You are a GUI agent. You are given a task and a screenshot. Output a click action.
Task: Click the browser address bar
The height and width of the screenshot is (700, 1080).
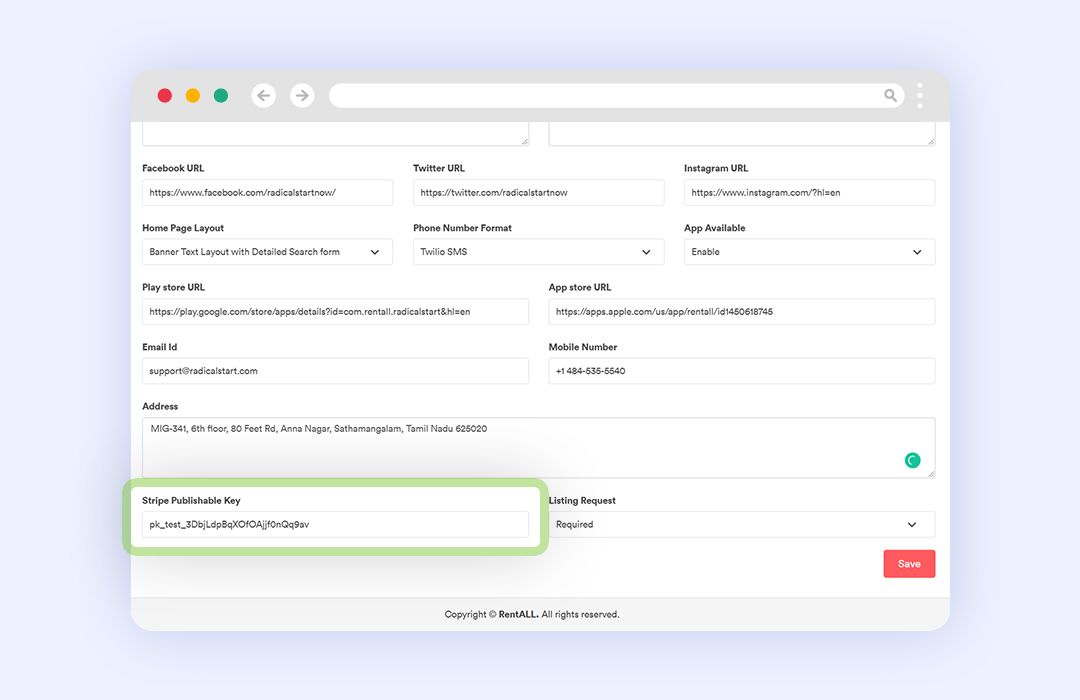[x=616, y=95]
